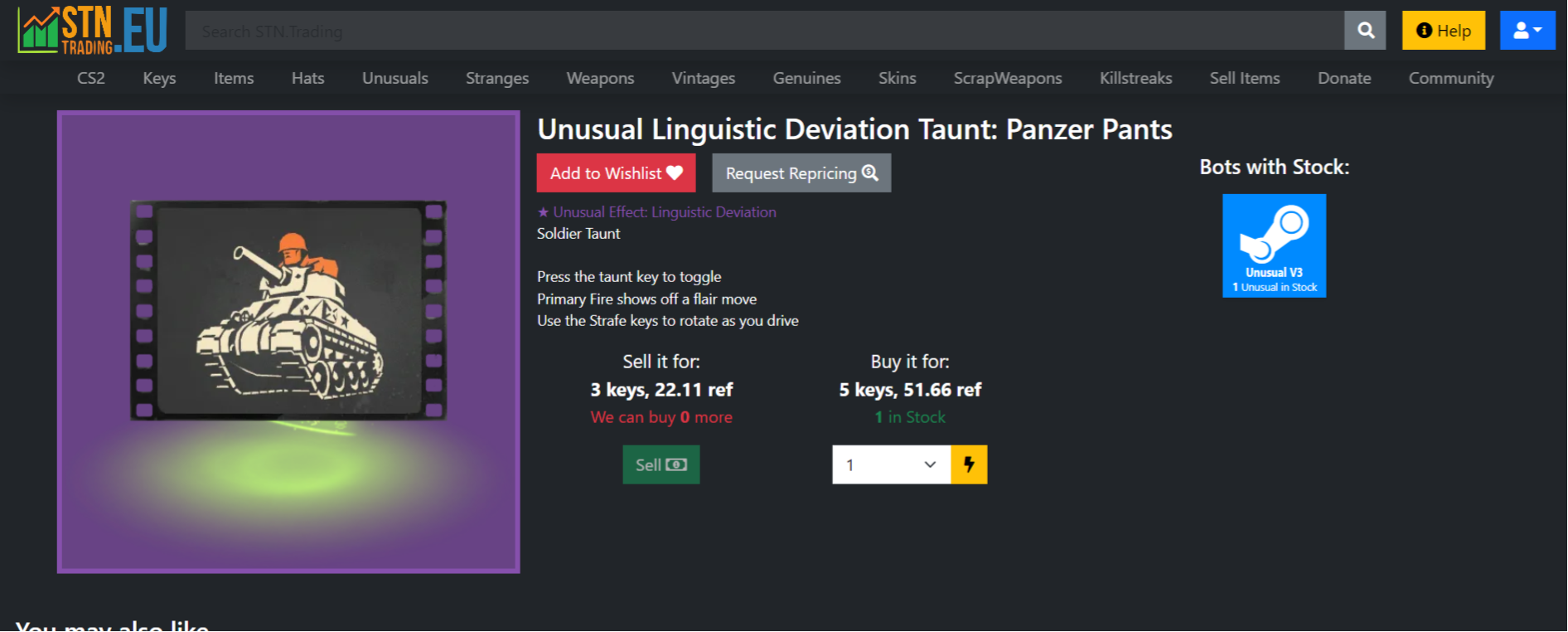Viewport: 1568px width, 632px height.
Task: Click the yellow Help button
Action: click(x=1444, y=31)
